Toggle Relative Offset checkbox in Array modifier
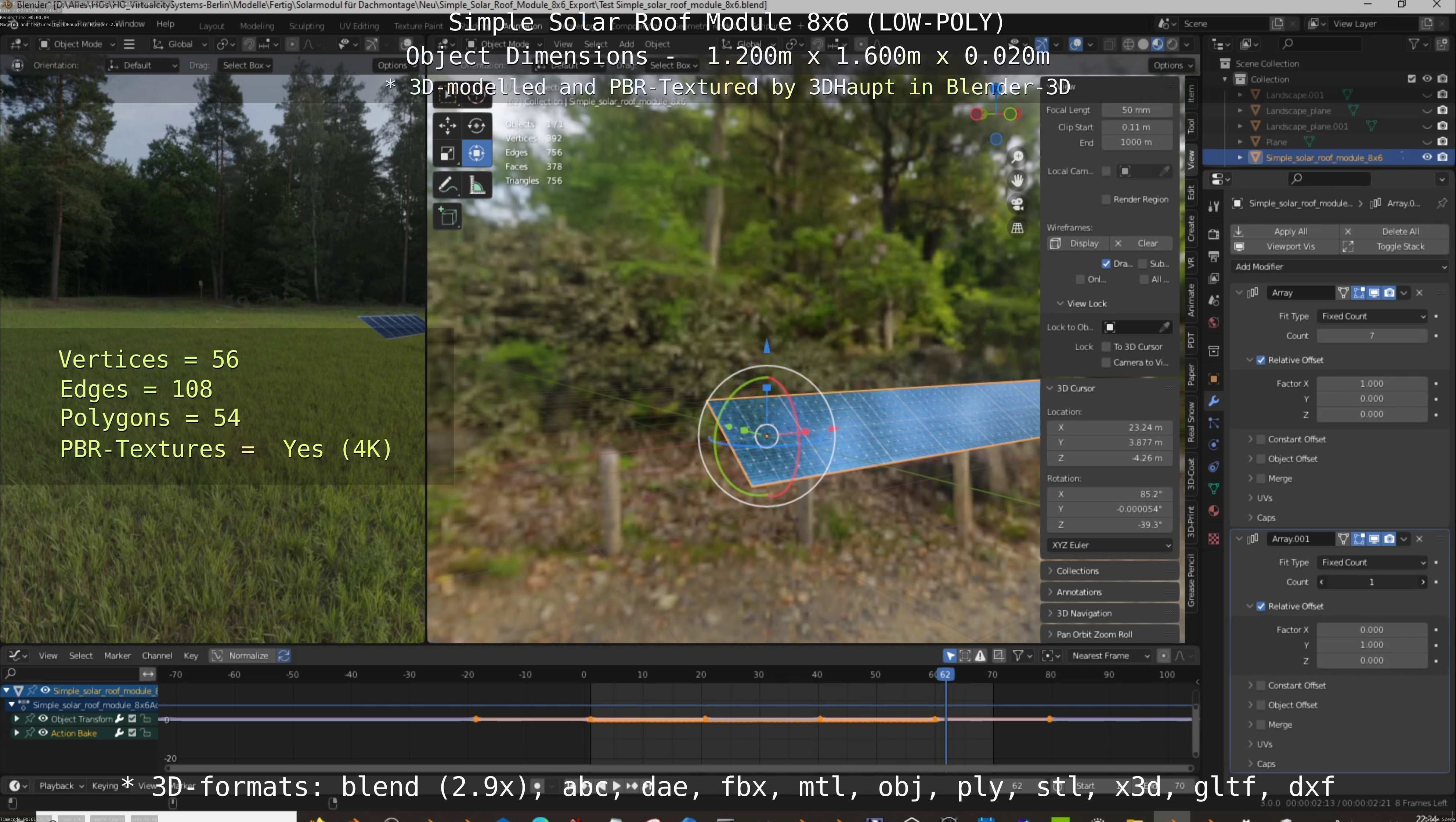1456x822 pixels. 1260,360
